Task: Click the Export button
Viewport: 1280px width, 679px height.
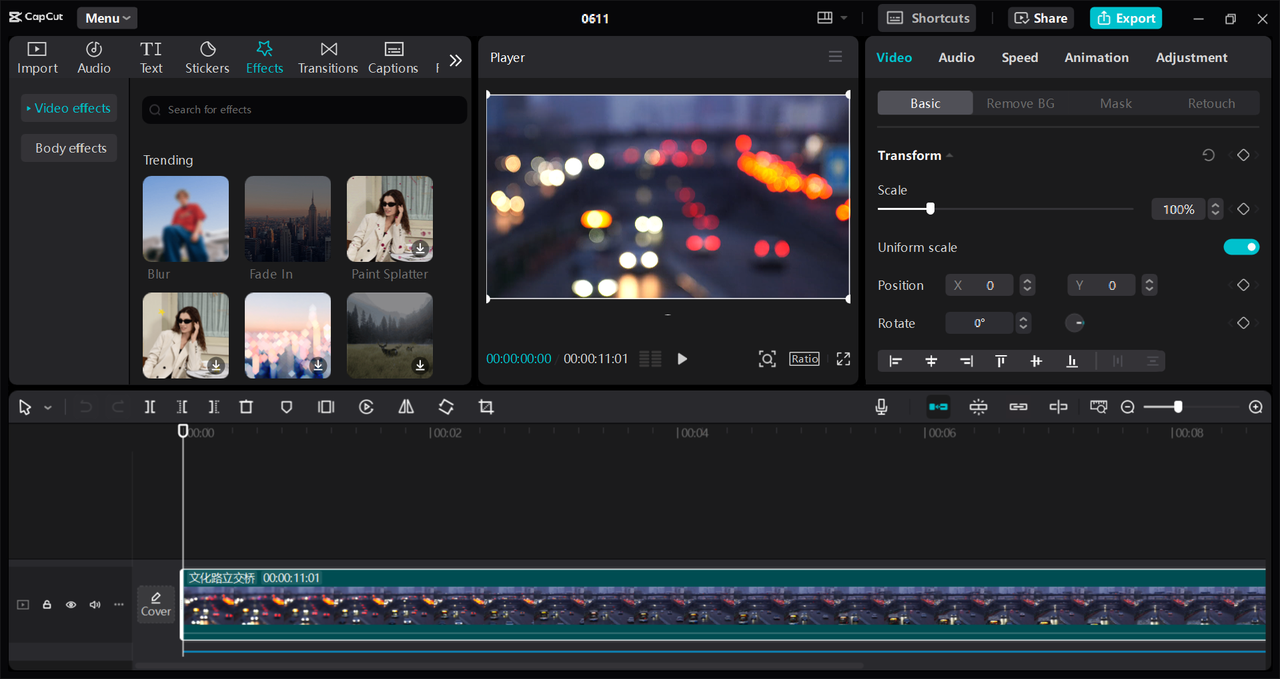Action: tap(1126, 18)
